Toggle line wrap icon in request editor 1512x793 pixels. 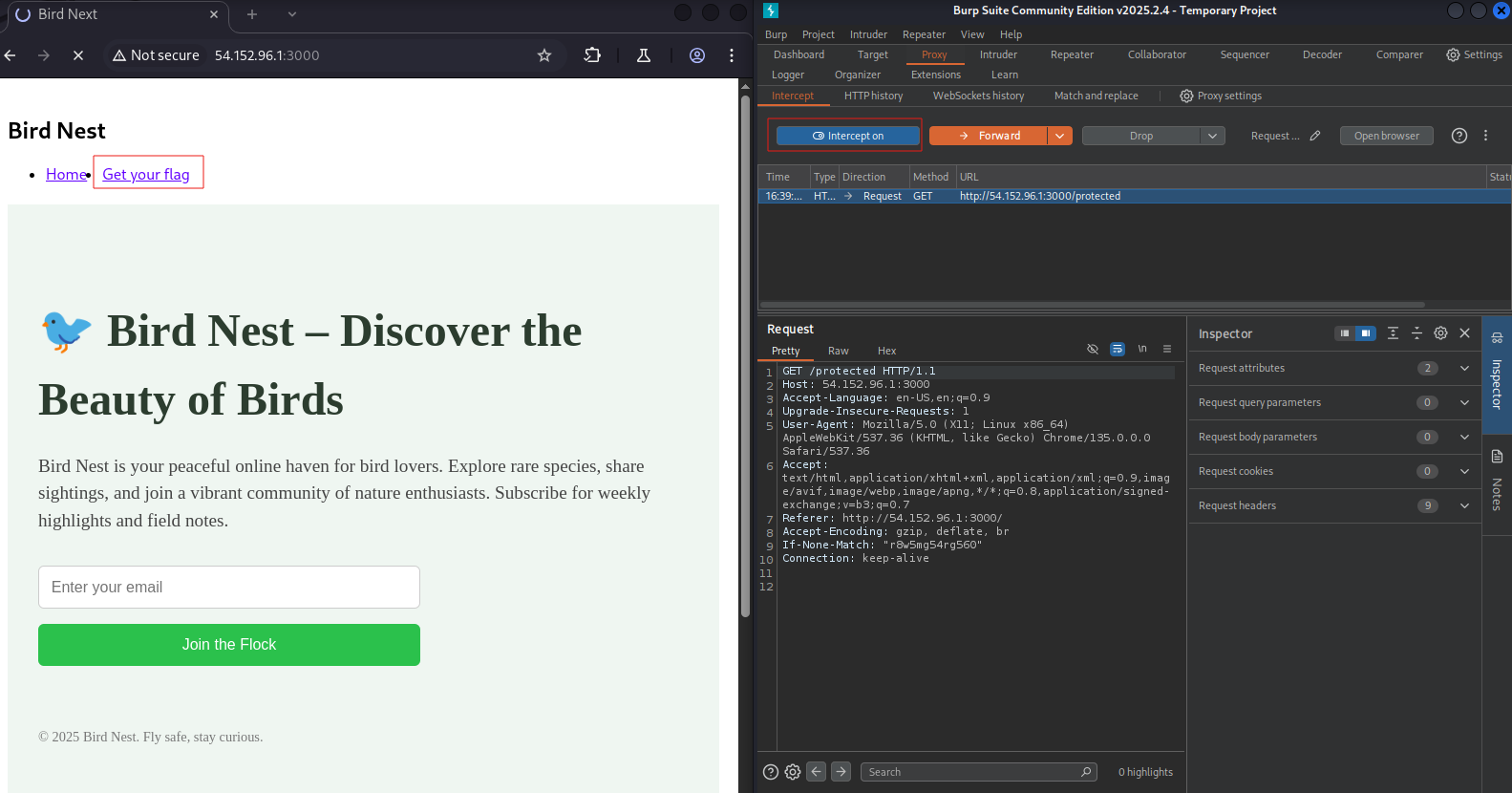tap(1118, 349)
